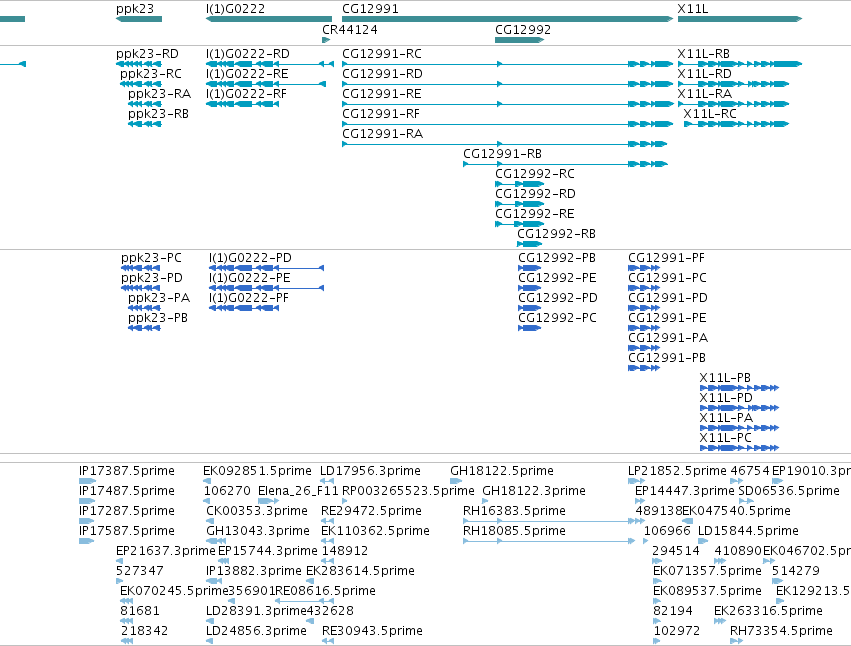Viewport: 851px width, 646px height.
Task: Click protein CG12992-PE
Action: click(x=530, y=288)
